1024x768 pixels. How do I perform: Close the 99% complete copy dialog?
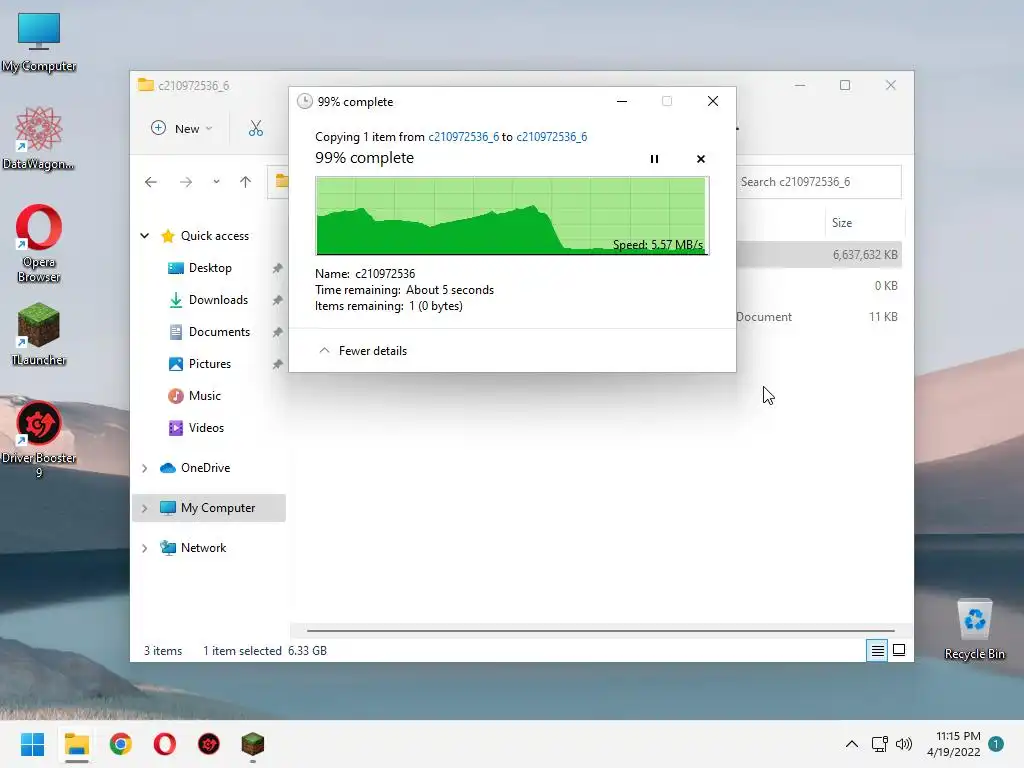(x=712, y=101)
